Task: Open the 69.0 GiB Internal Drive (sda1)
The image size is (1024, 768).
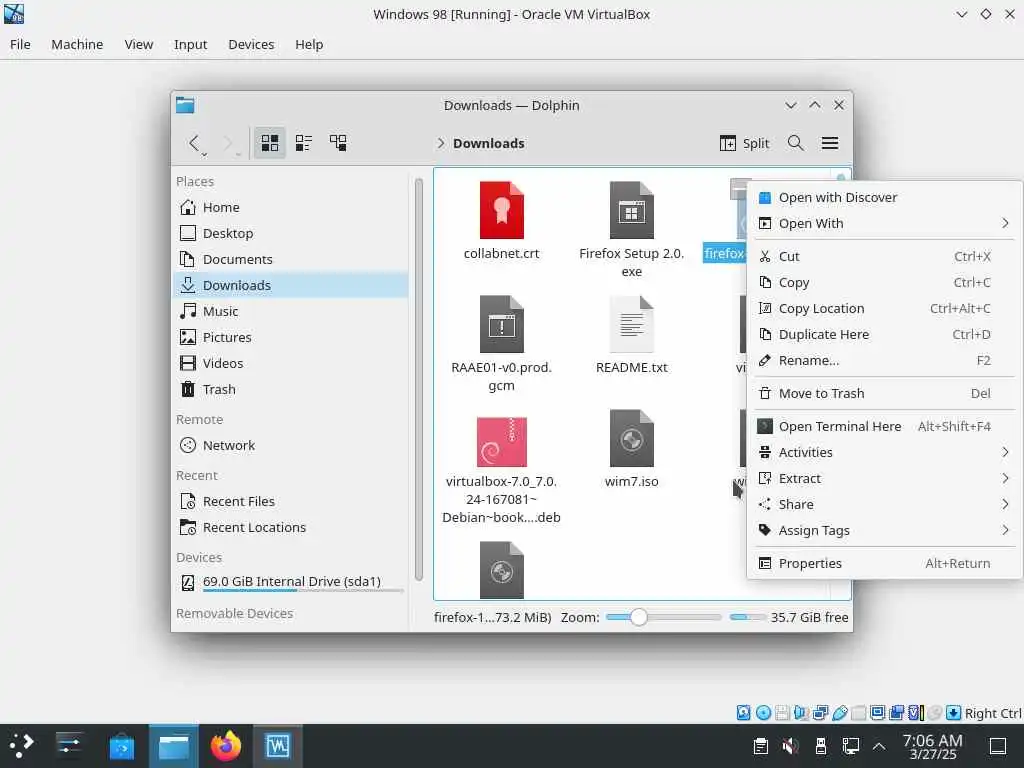Action: coord(291,582)
